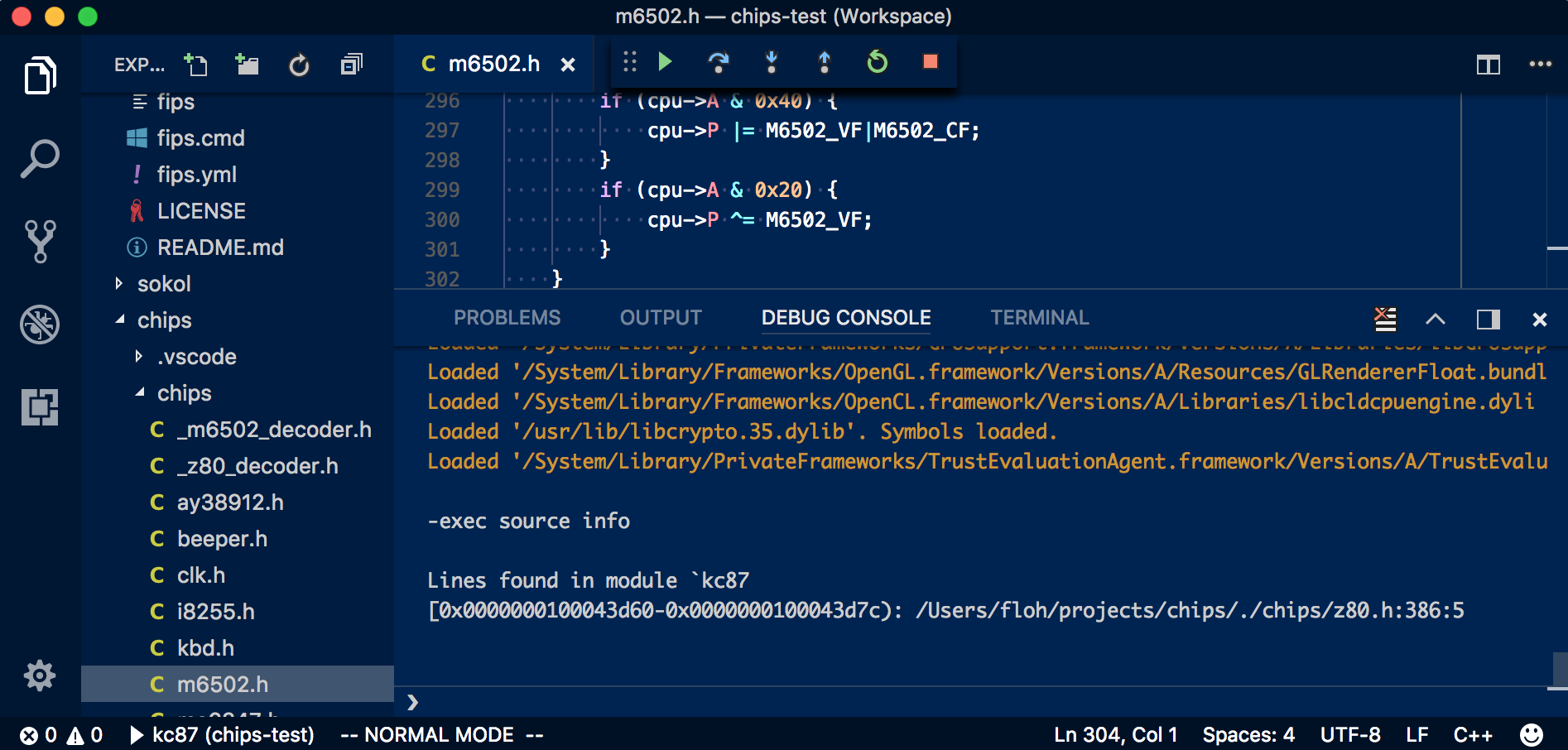The width and height of the screenshot is (1568, 750).
Task: Open the Search view
Action: 40,156
